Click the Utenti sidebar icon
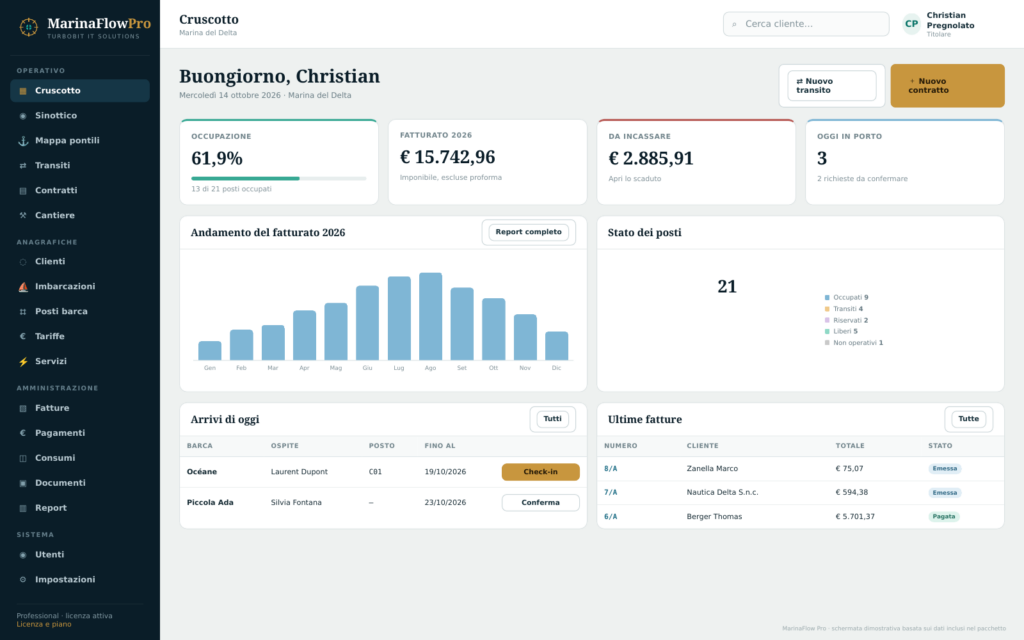This screenshot has height=640, width=1024. [23, 554]
